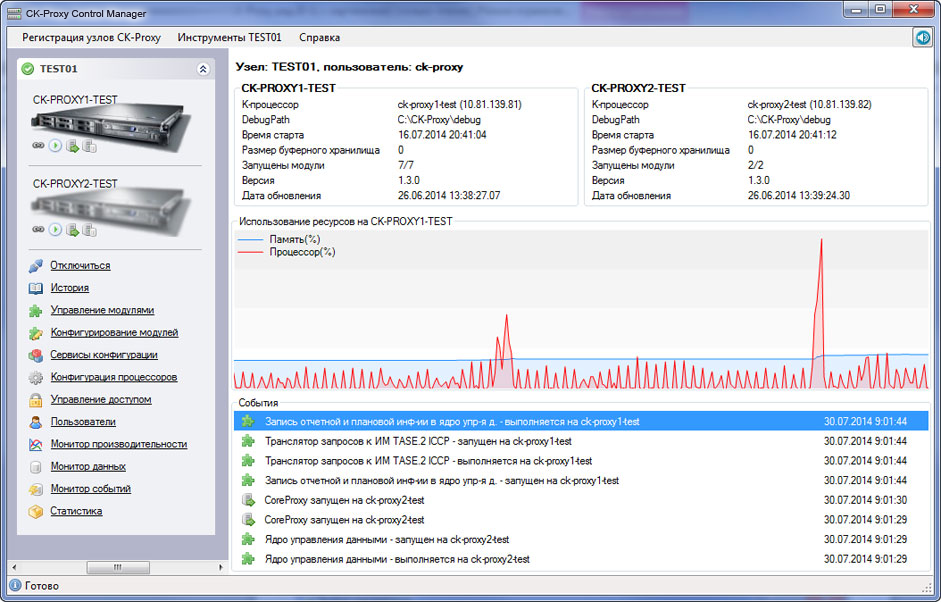Click the sidebar horizontal scrollbar thumb
The width and height of the screenshot is (941, 602).
tap(117, 567)
